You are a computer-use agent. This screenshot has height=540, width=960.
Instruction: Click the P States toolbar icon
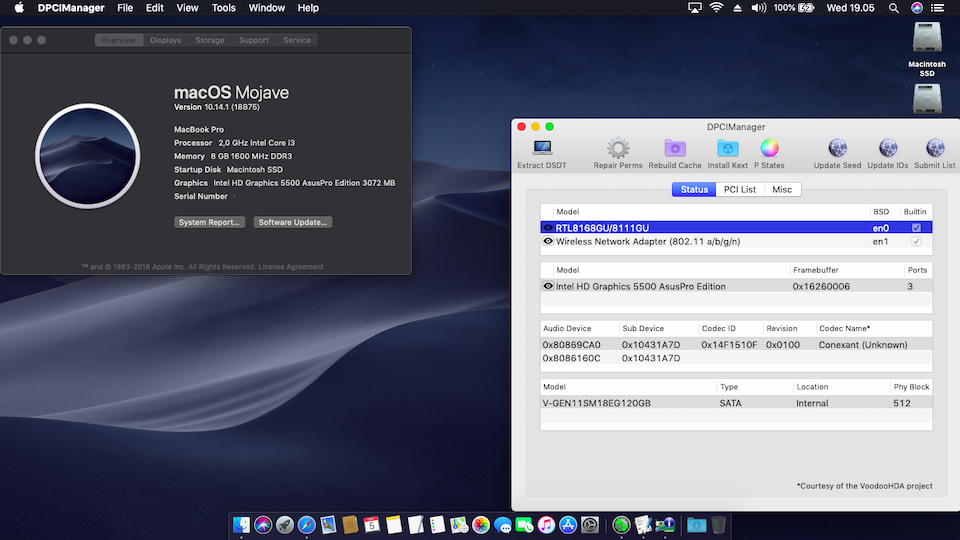coord(769,148)
